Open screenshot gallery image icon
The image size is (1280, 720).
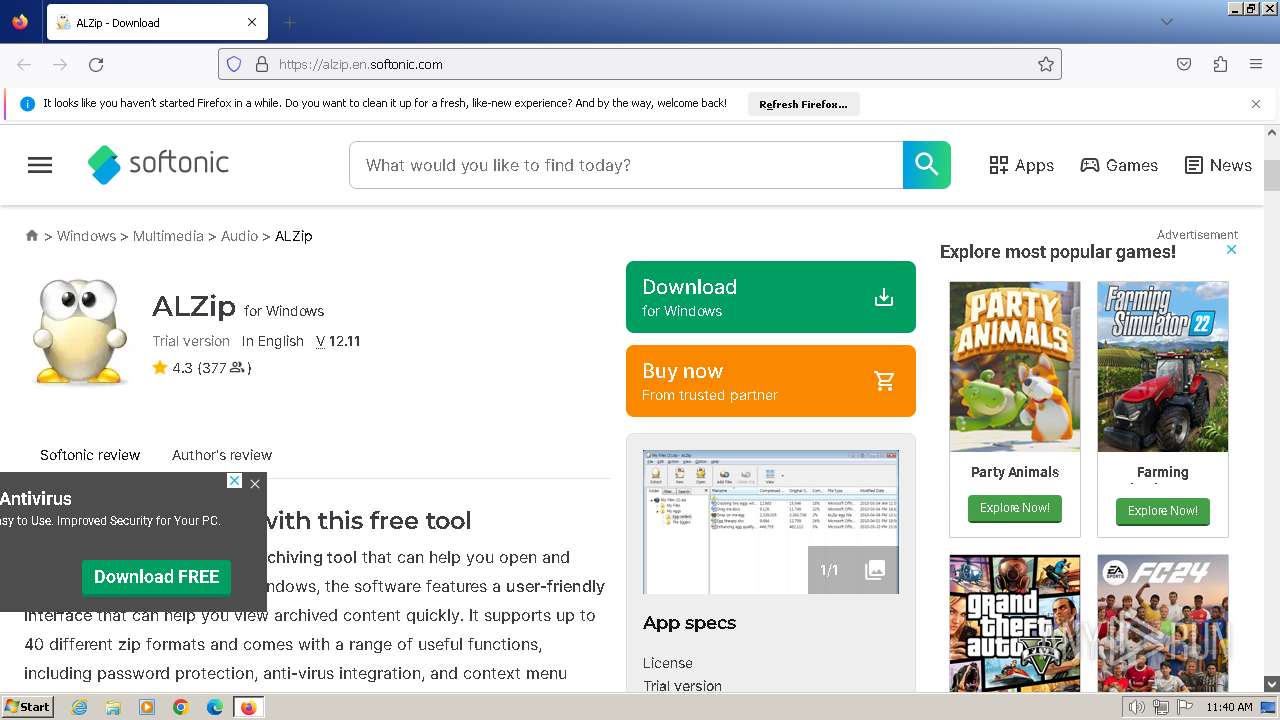875,570
